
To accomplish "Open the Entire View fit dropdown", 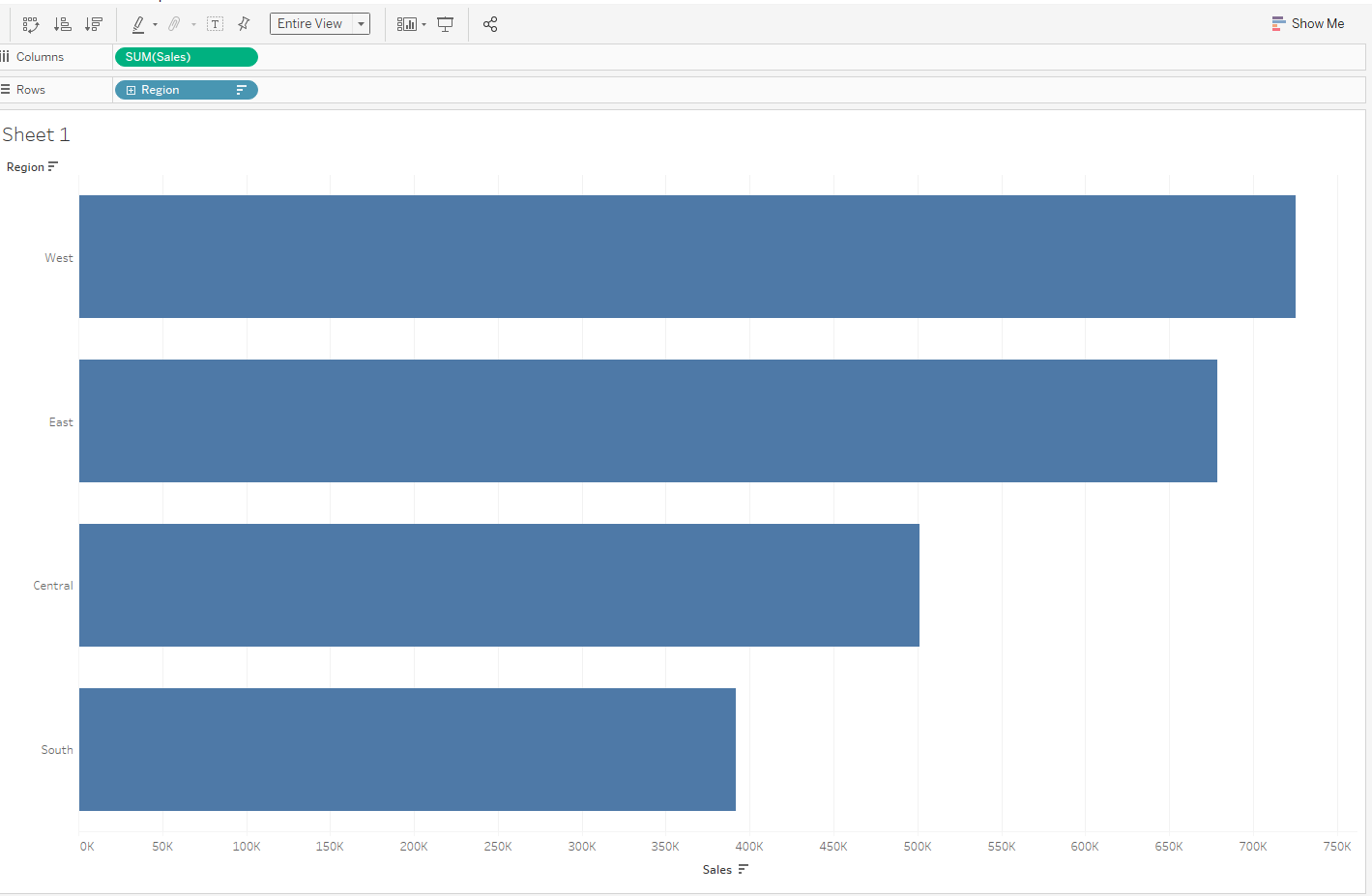I will pos(320,24).
